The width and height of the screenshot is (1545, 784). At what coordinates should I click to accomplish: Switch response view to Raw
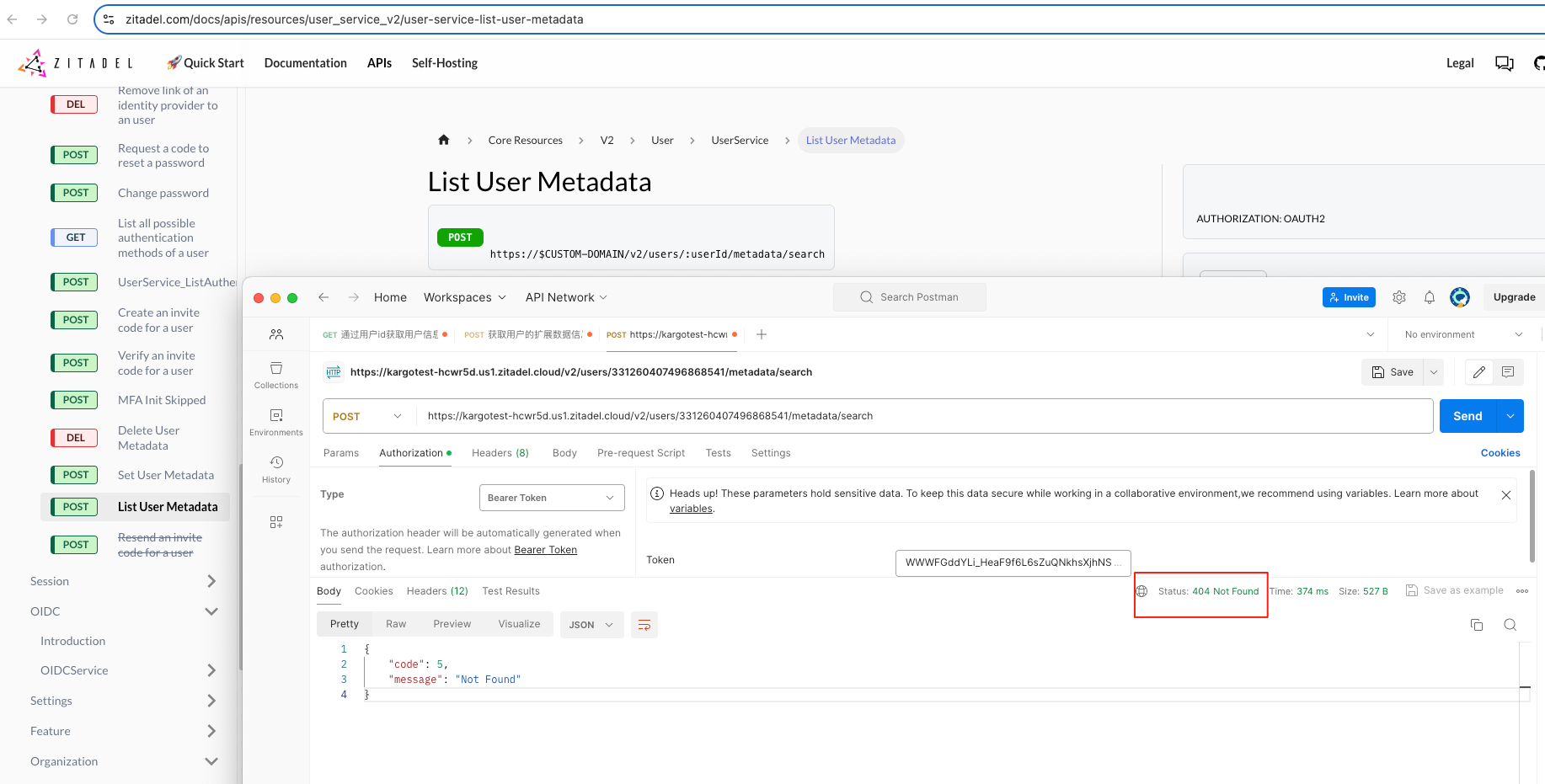396,624
